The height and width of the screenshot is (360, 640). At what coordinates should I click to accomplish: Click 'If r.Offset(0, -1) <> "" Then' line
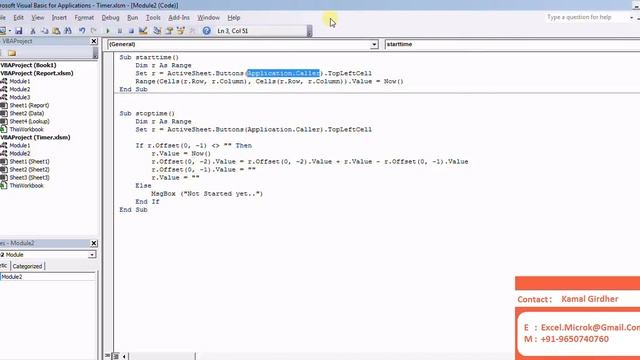193,145
